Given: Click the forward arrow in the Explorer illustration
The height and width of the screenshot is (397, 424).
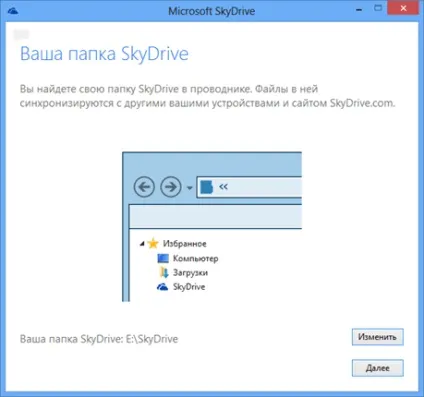Looking at the screenshot, I should coord(171,187).
